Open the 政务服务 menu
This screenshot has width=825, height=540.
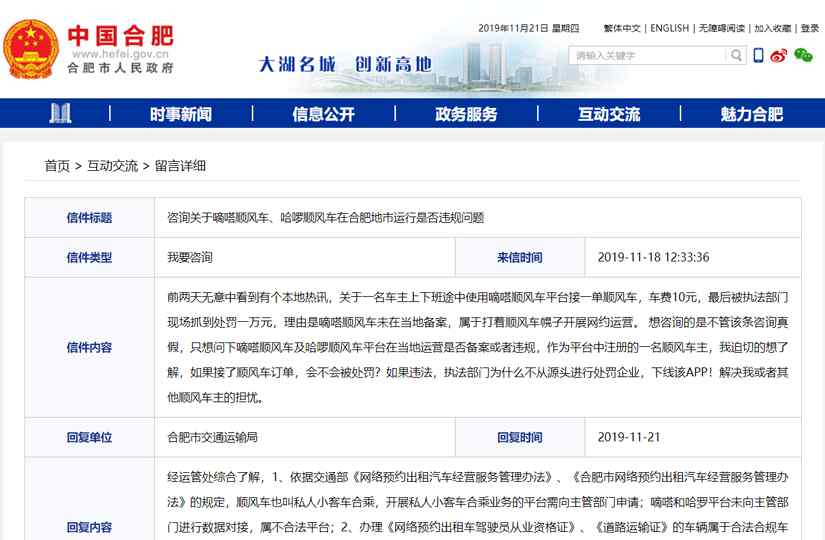(466, 114)
